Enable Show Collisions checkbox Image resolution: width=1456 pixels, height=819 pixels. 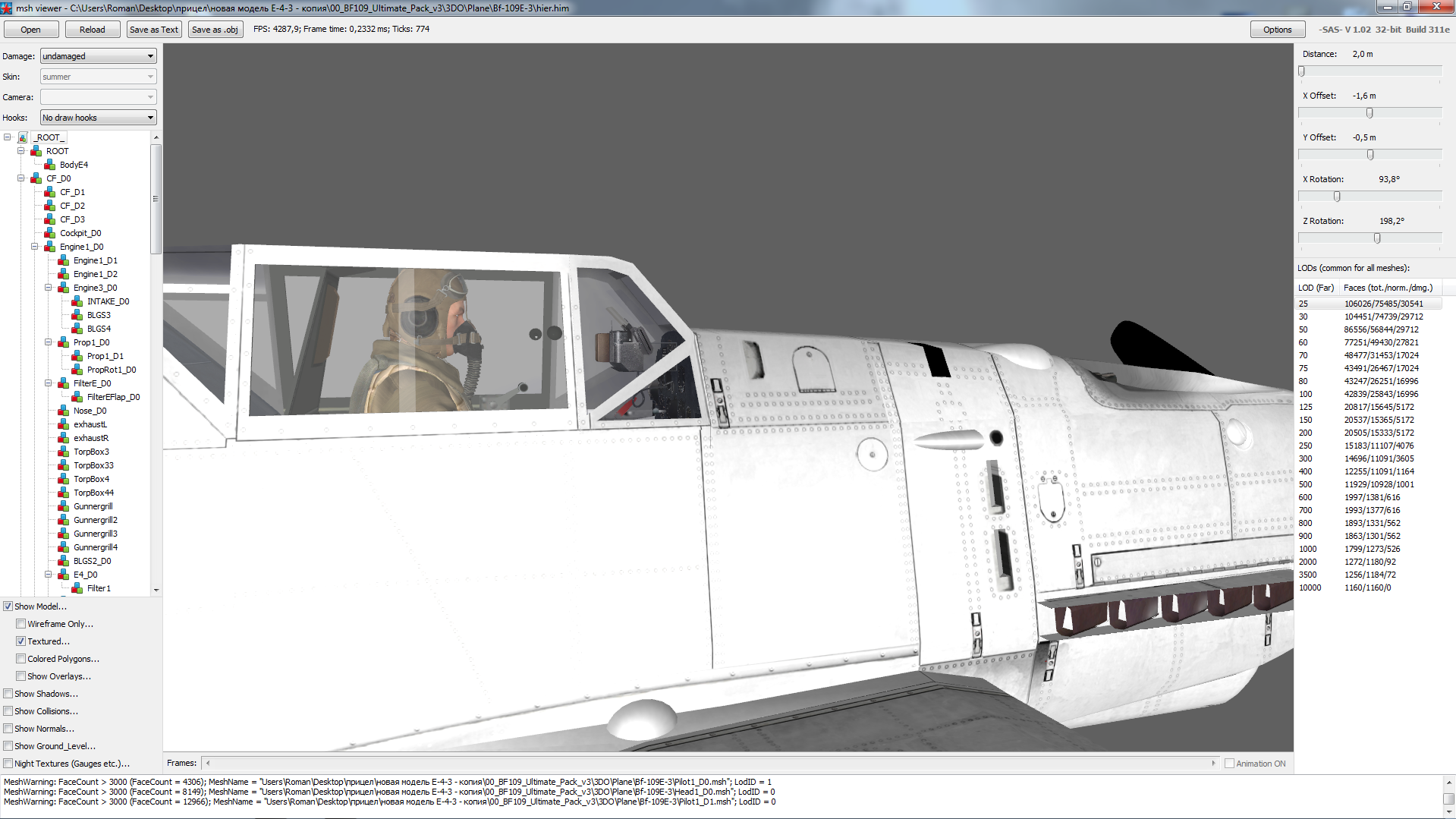pos(8,711)
